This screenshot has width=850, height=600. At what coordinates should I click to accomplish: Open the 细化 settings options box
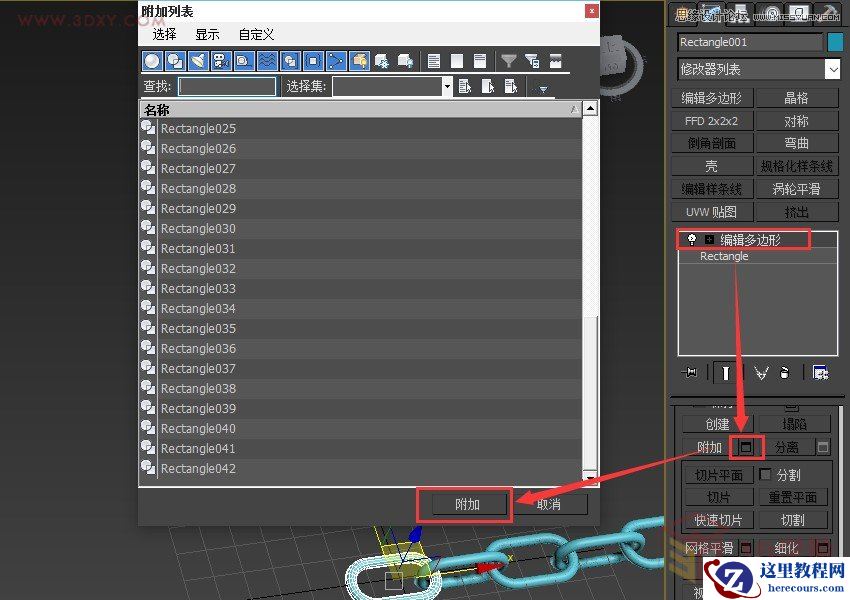823,547
